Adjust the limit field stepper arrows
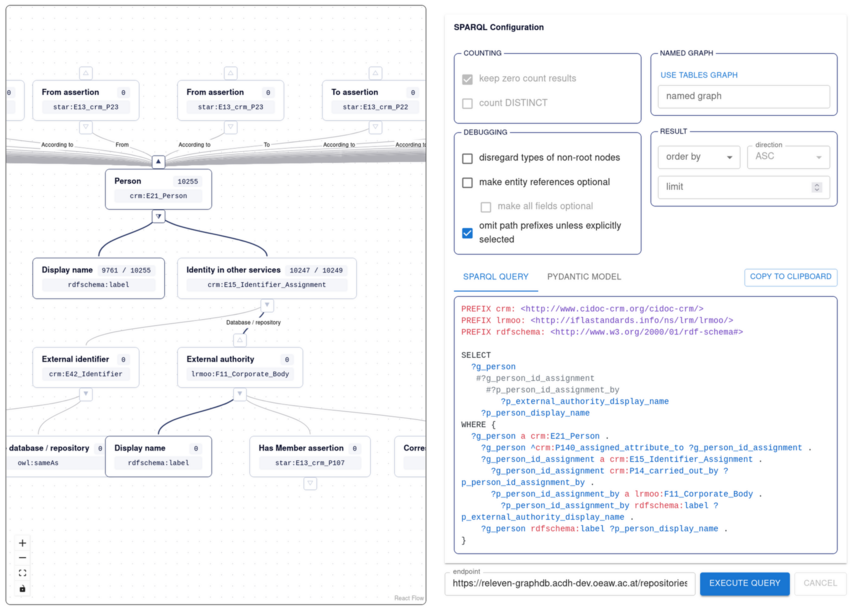Image resolution: width=862 pixels, height=610 pixels. [816, 187]
